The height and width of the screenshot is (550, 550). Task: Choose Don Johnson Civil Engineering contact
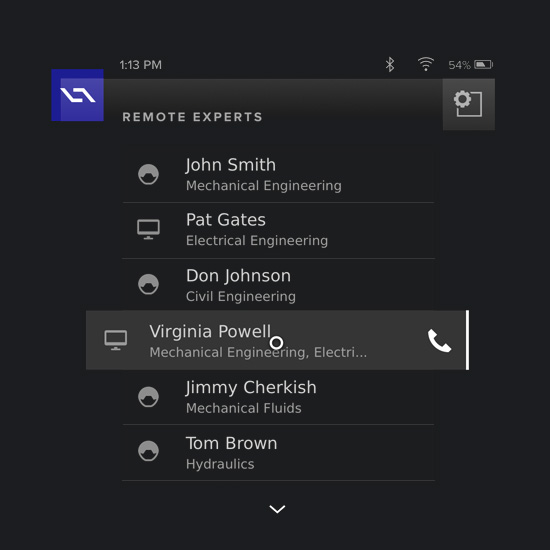tap(278, 285)
